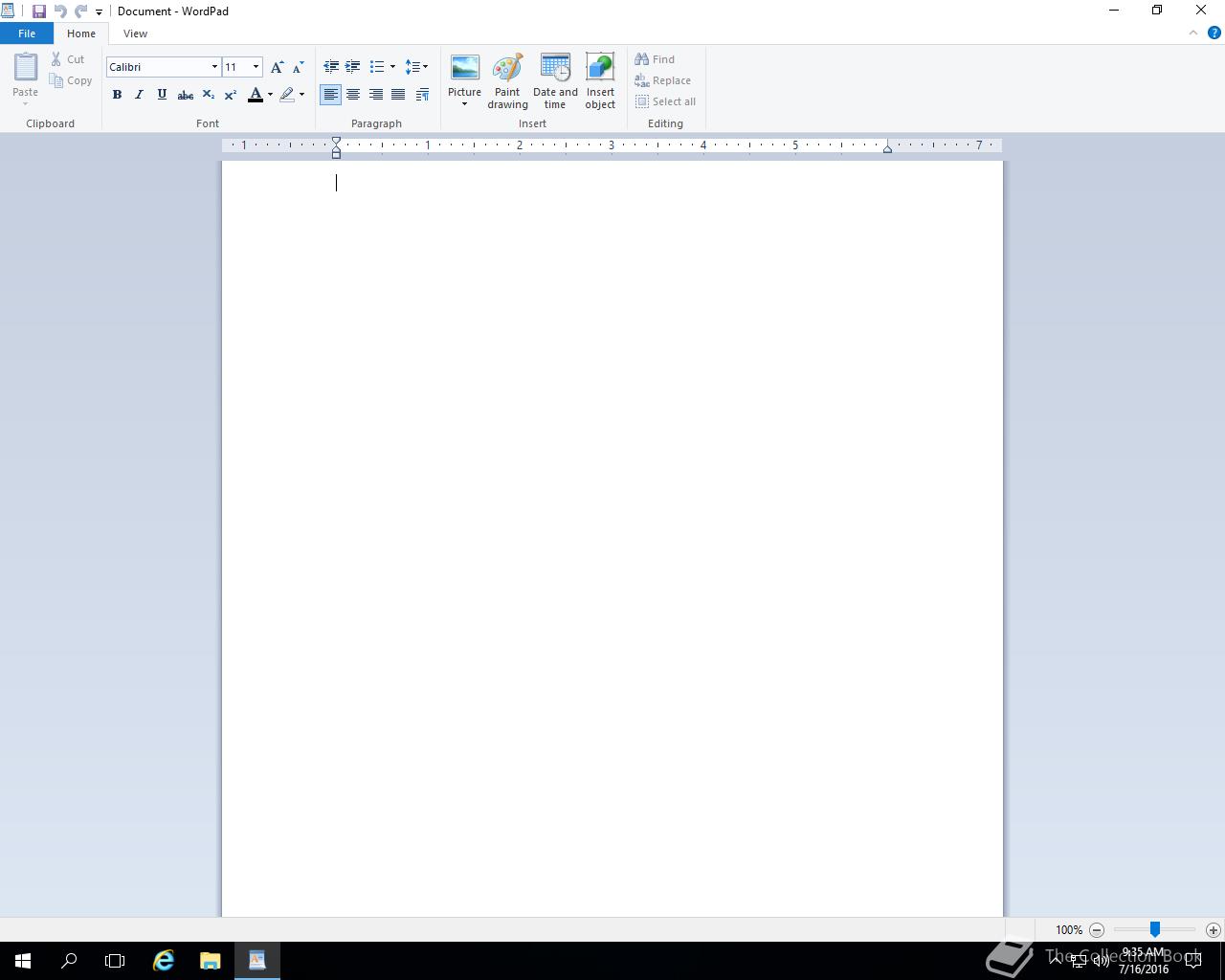Click the Undo arrow in title bar
1225x980 pixels.
point(60,11)
